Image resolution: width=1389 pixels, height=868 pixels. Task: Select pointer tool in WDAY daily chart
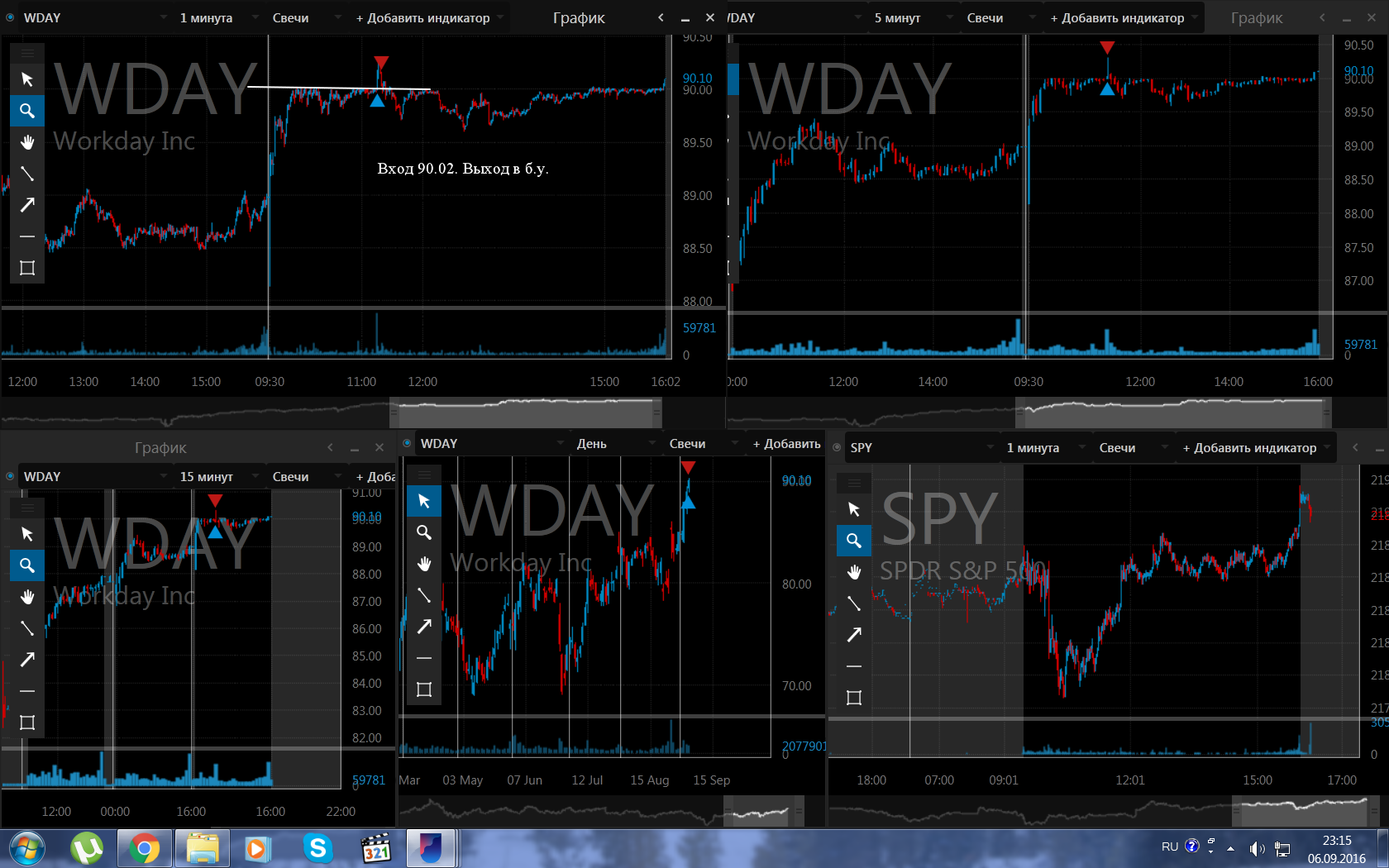pos(424,501)
